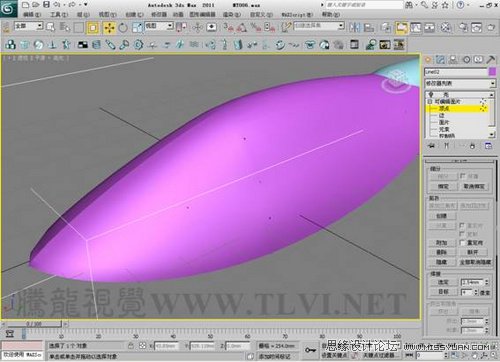
Task: Open Select by Name dialog
Action: click(x=65, y=27)
